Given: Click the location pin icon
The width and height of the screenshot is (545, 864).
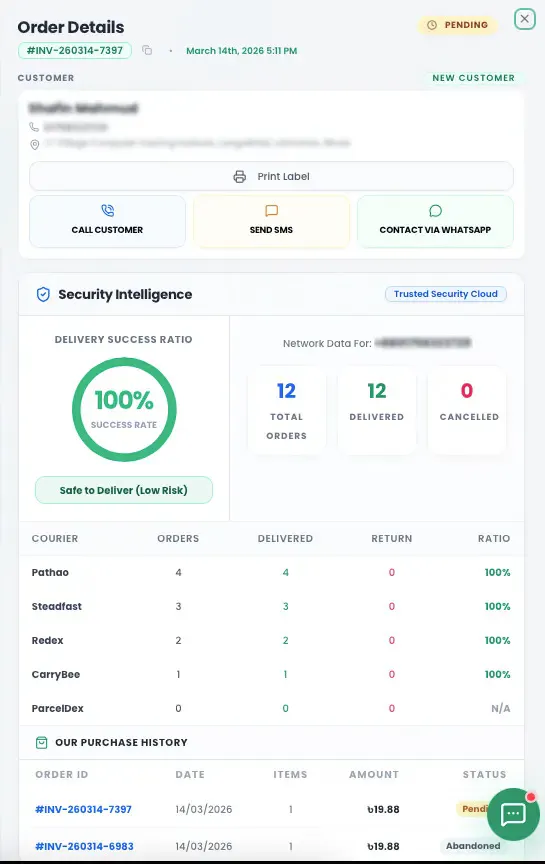Looking at the screenshot, I should pos(34,144).
